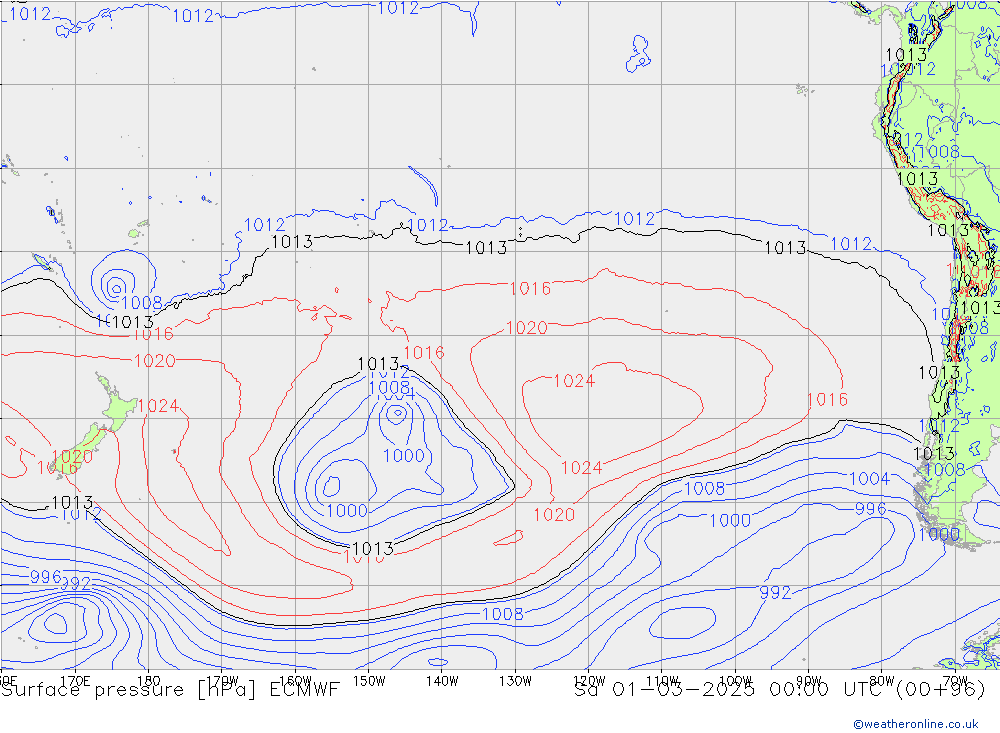This screenshot has height=733, width=1000.
Task: Click the 100W longitude axis label
Action: coord(735,680)
